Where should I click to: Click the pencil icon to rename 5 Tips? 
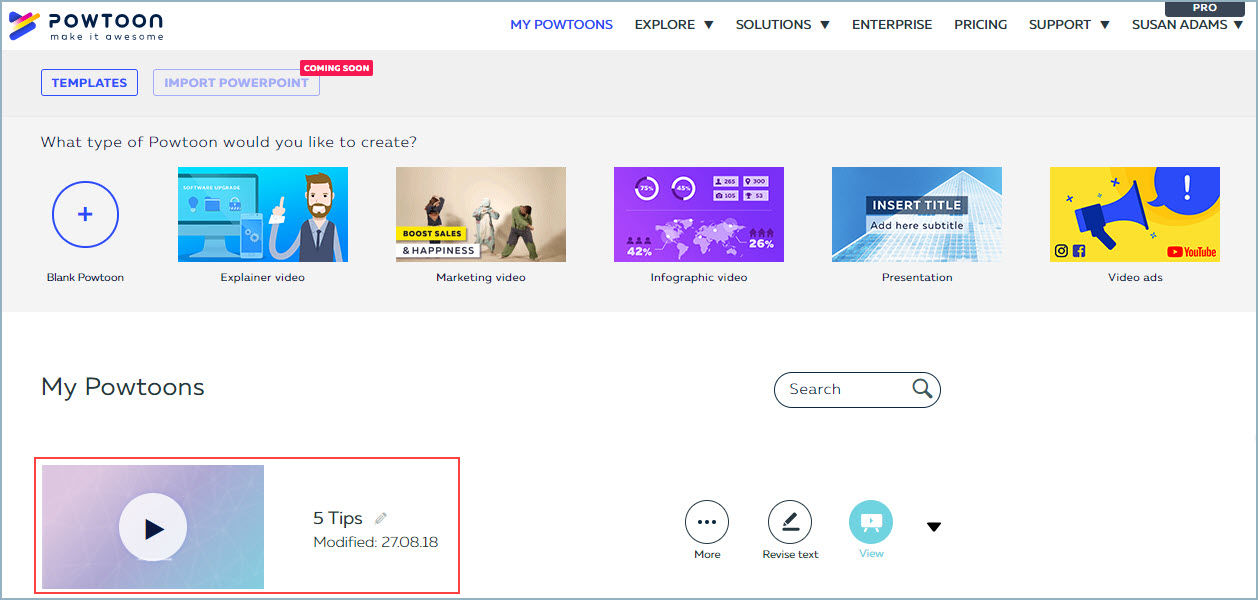pos(380,518)
